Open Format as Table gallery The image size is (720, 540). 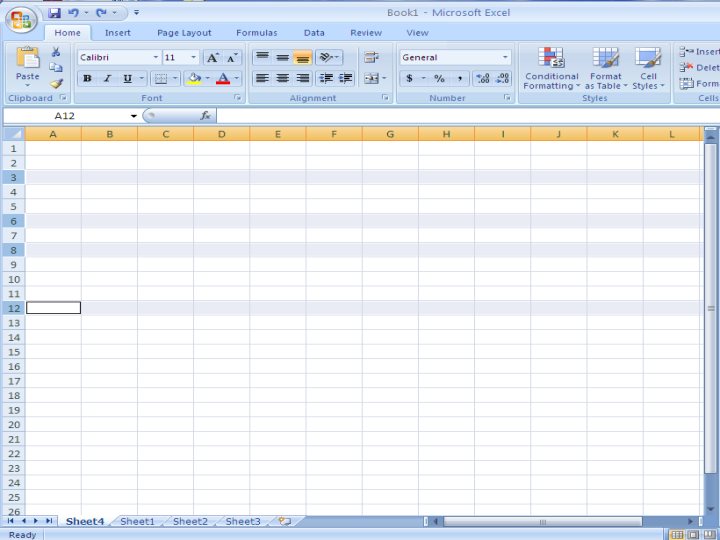[605, 68]
